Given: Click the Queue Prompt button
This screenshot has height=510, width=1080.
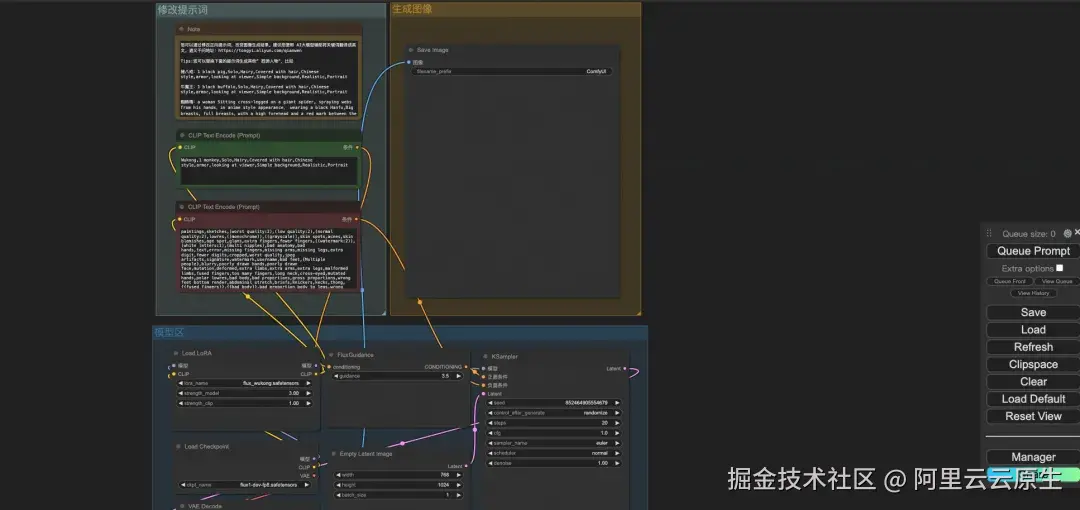Looking at the screenshot, I should [x=1033, y=251].
